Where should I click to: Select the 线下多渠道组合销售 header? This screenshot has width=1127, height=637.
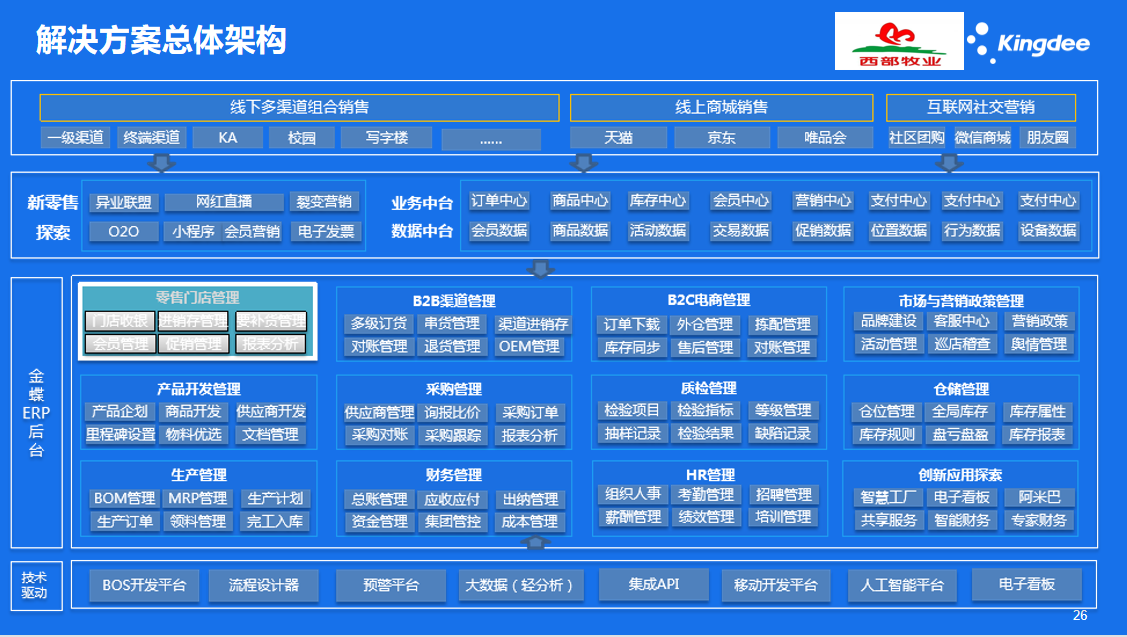(x=299, y=107)
